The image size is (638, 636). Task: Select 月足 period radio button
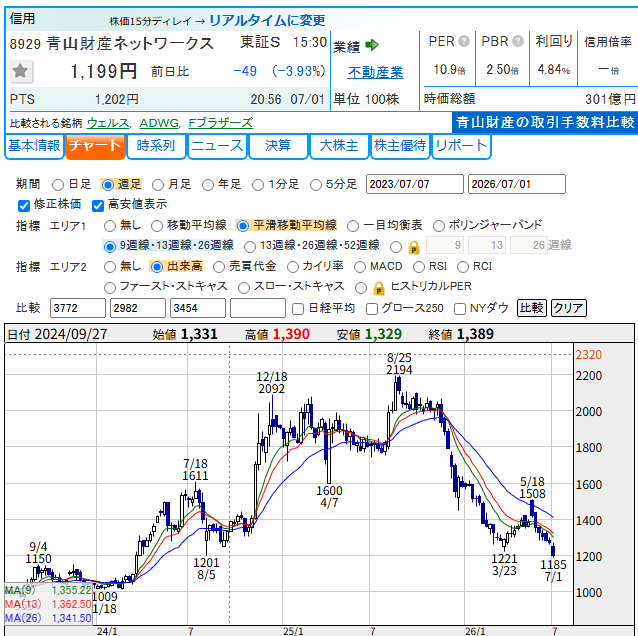coord(158,185)
